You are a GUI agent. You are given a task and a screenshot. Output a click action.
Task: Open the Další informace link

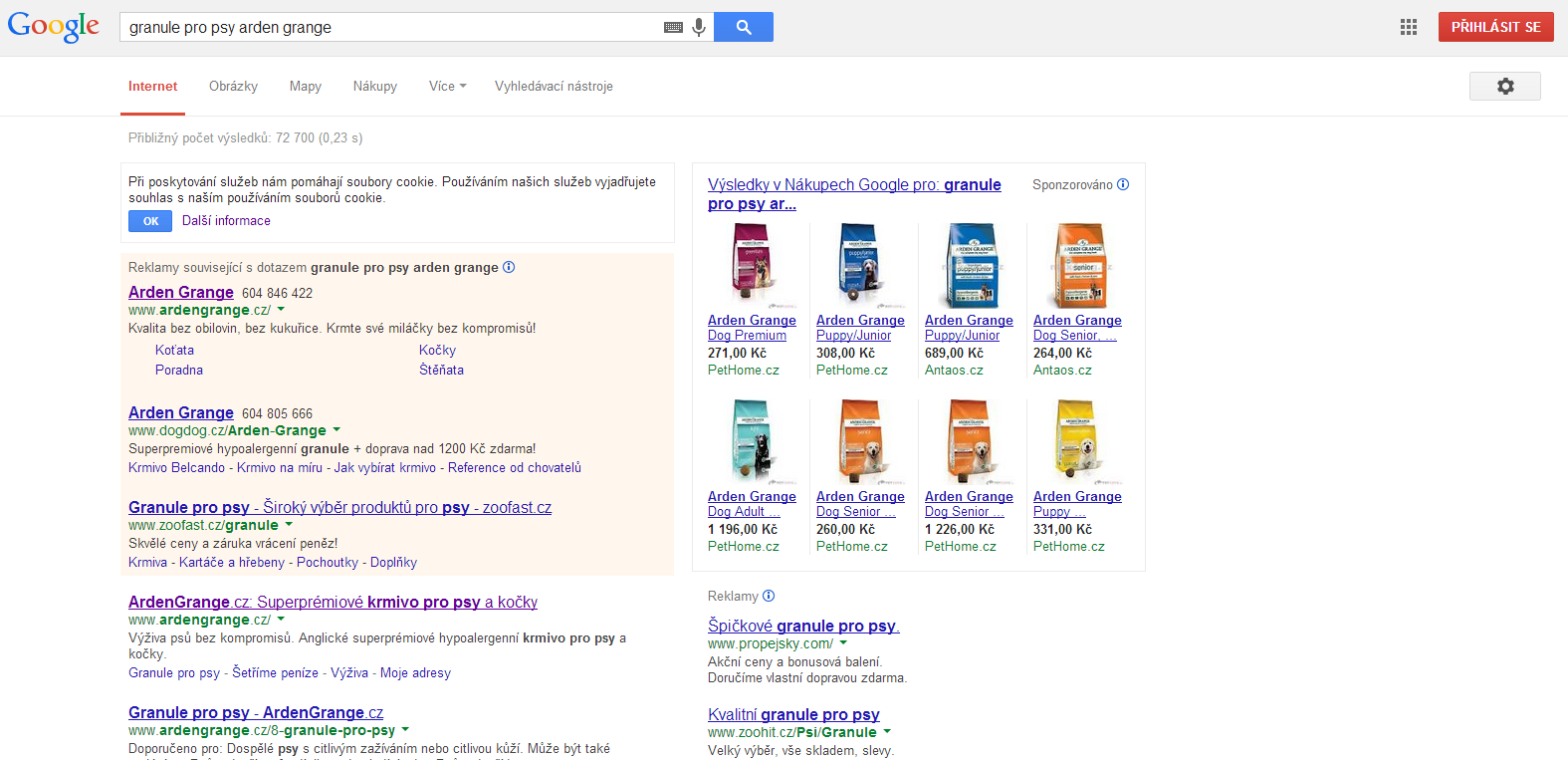[226, 221]
